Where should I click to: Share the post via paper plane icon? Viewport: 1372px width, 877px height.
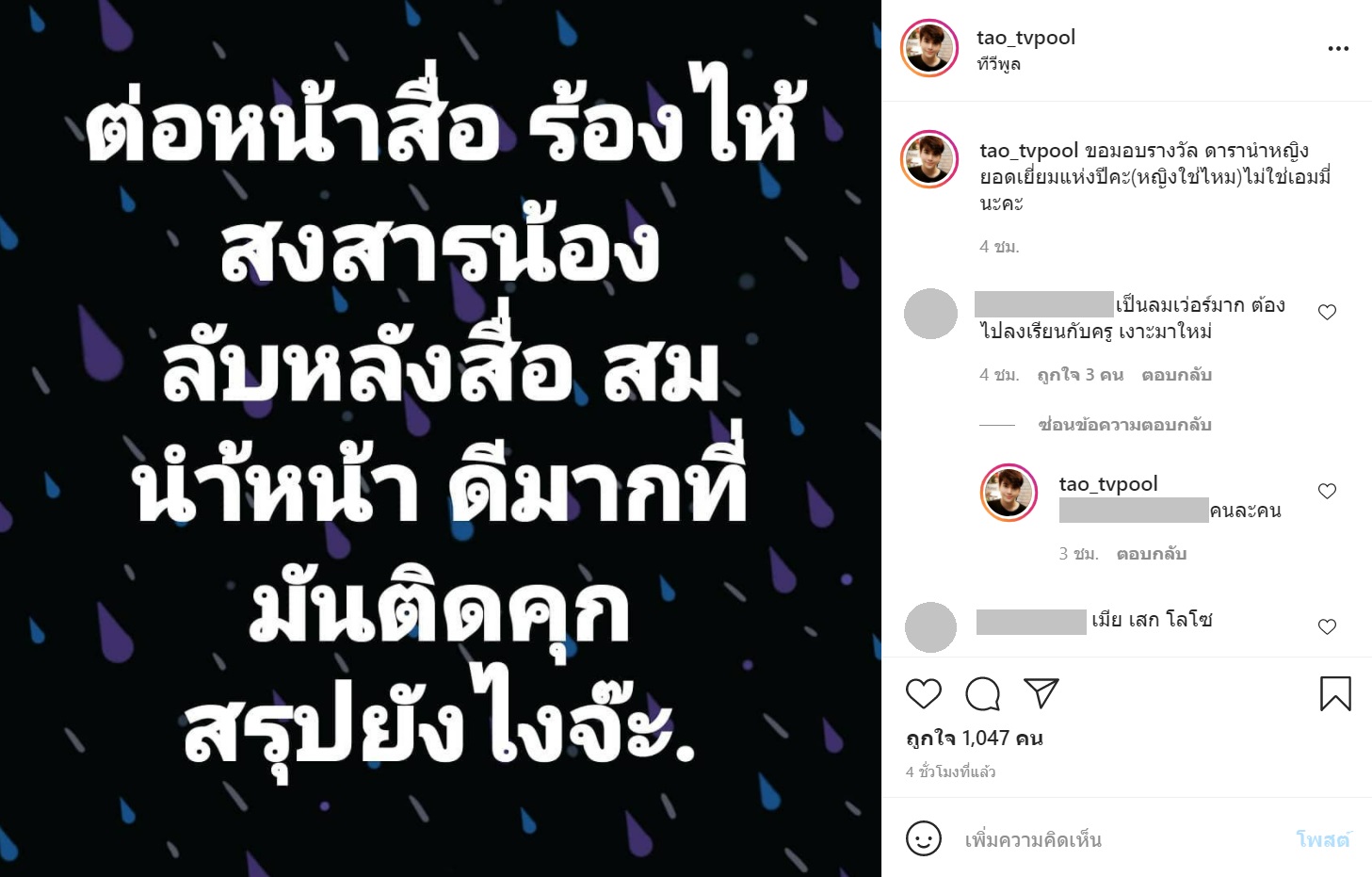click(x=1041, y=693)
